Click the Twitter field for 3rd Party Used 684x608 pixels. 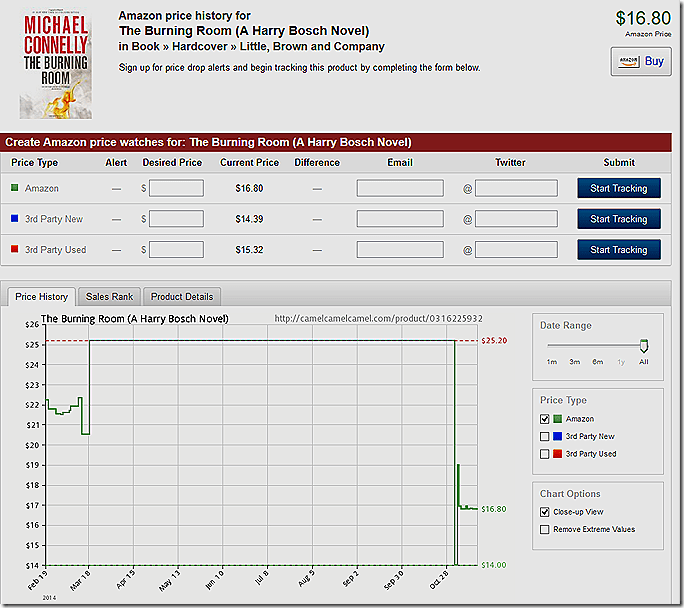(x=516, y=250)
